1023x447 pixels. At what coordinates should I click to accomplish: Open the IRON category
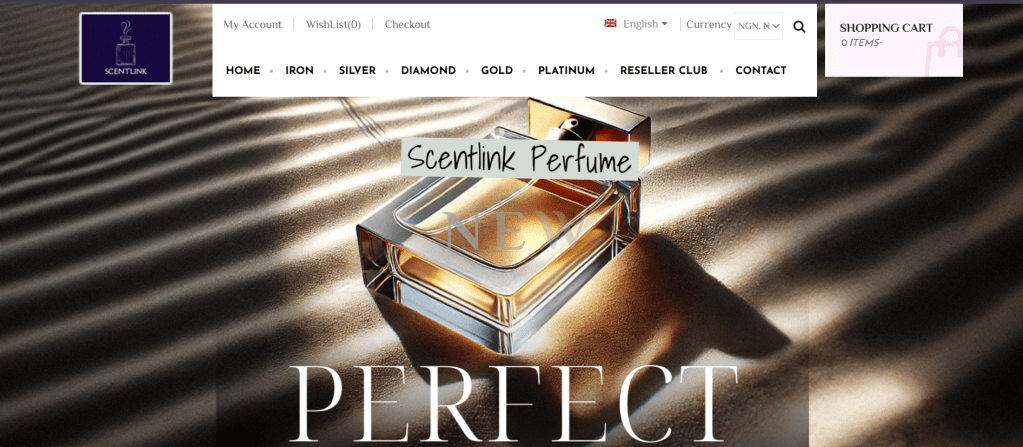click(299, 70)
